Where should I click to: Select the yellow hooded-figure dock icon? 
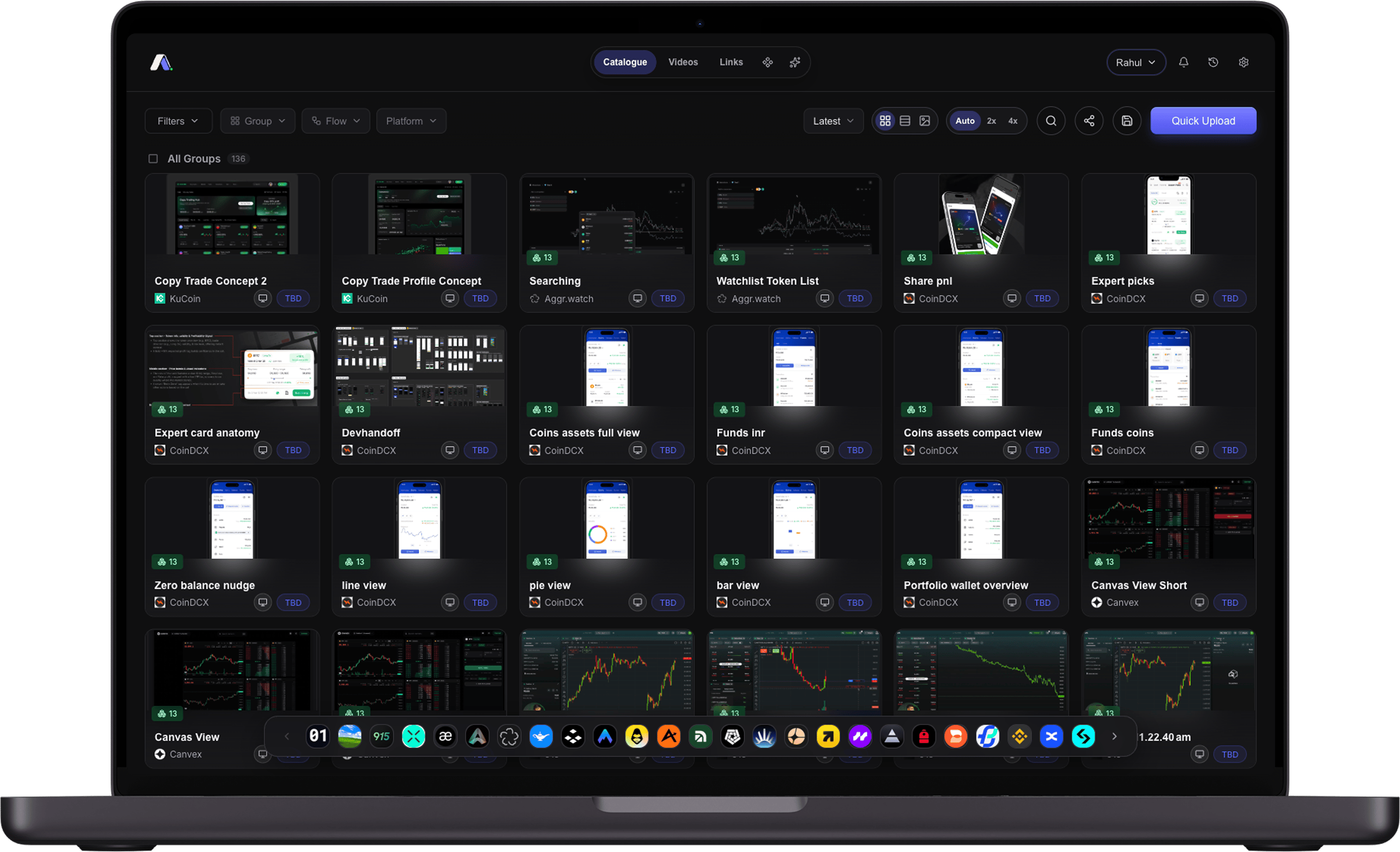(636, 736)
